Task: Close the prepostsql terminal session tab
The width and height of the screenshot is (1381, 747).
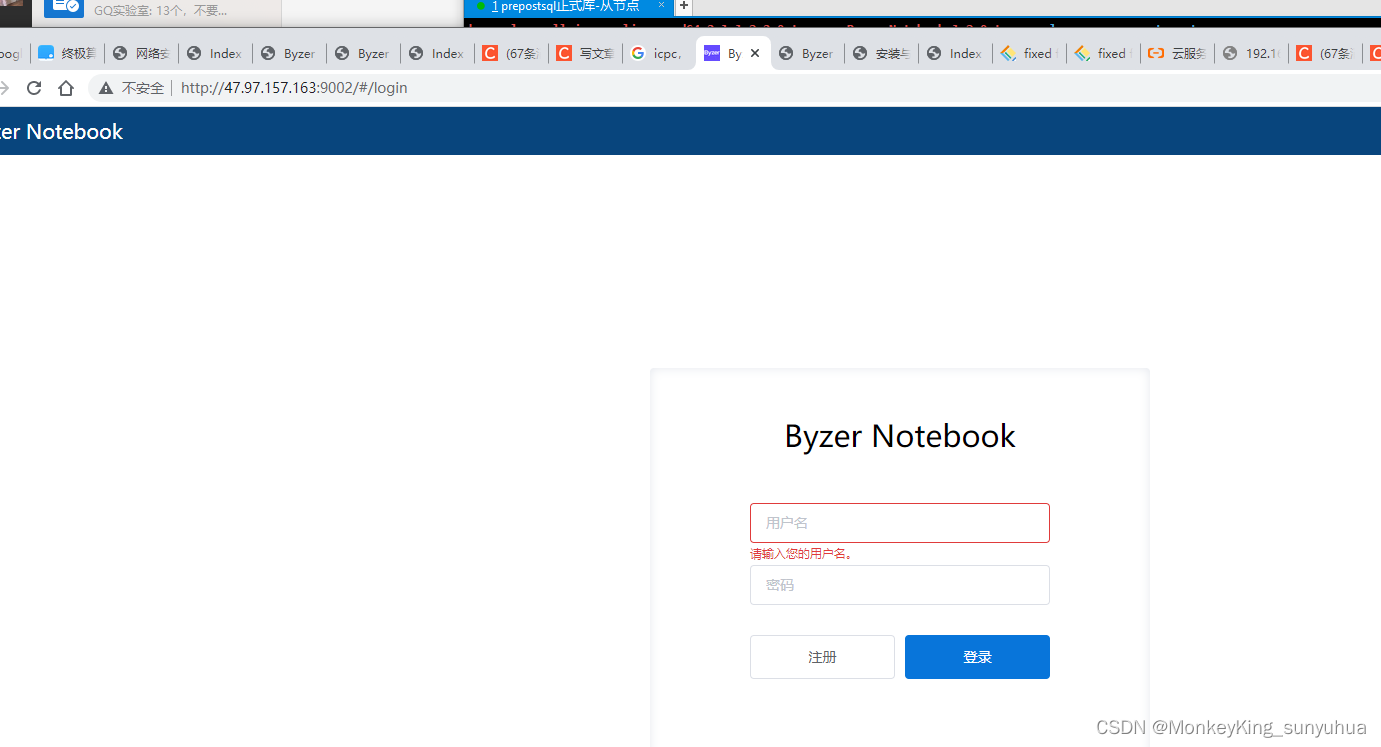Action: (661, 6)
